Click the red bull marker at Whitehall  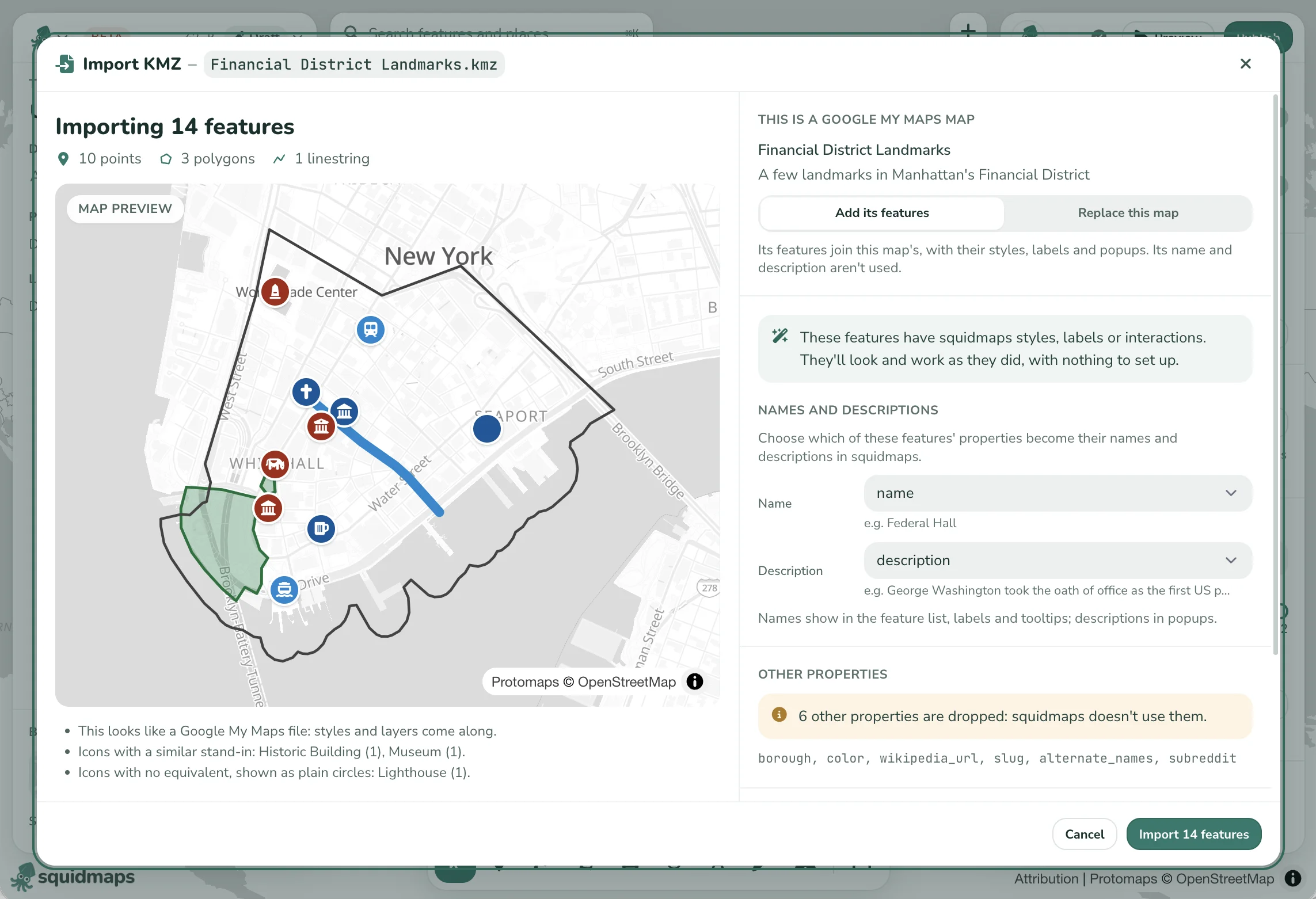[x=275, y=464]
